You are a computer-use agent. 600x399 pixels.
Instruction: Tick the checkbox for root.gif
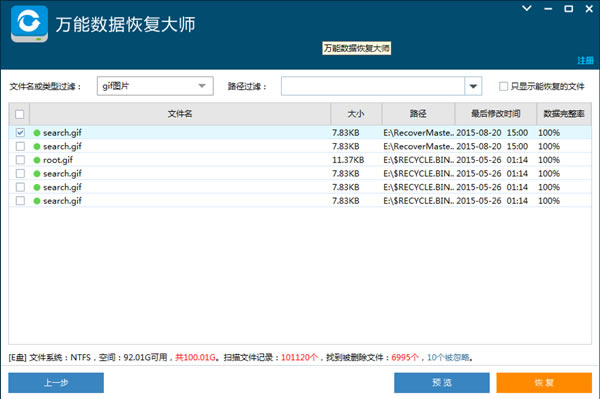[x=20, y=160]
